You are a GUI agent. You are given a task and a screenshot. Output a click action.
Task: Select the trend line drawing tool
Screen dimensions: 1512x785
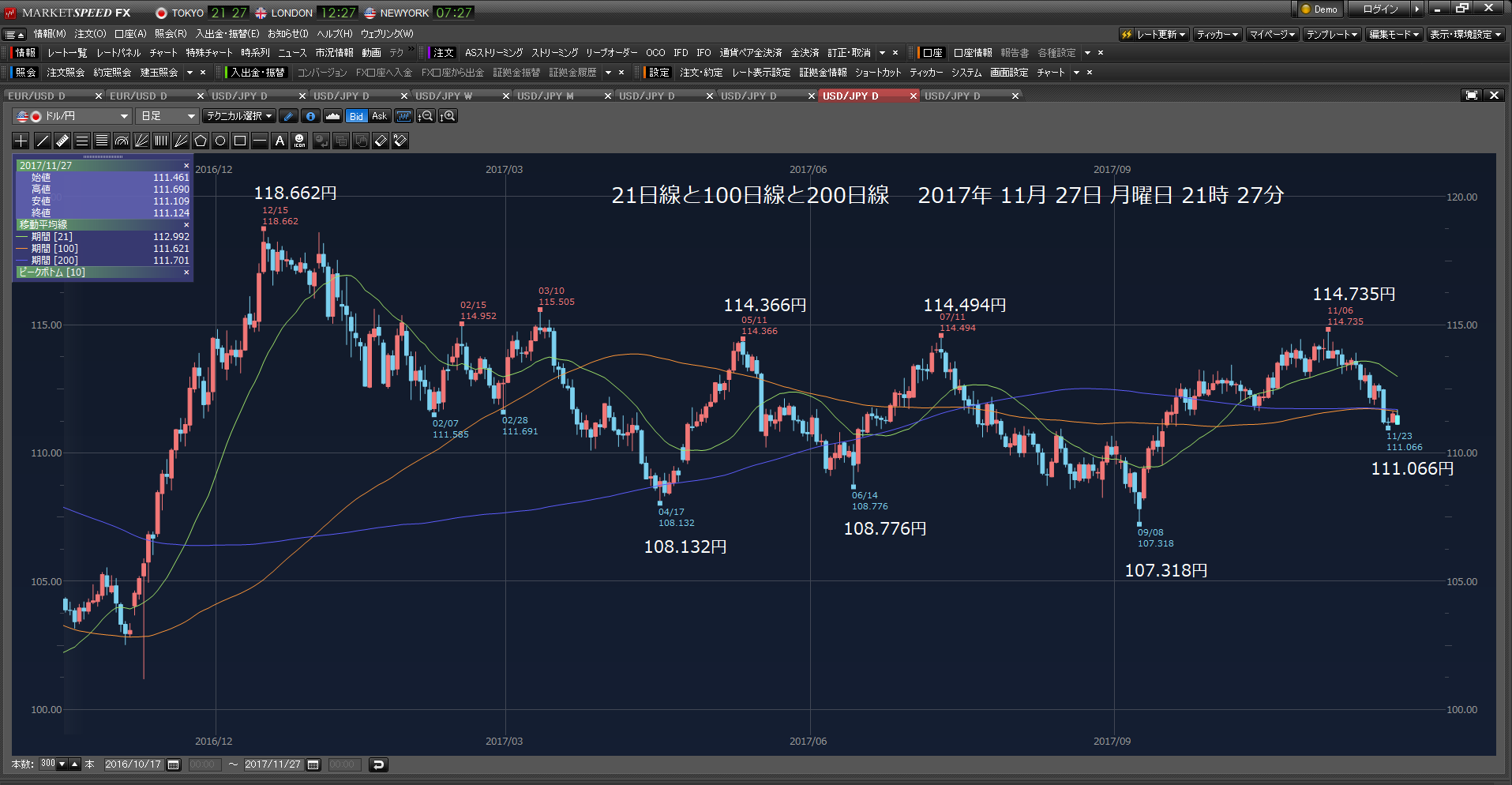(42, 141)
